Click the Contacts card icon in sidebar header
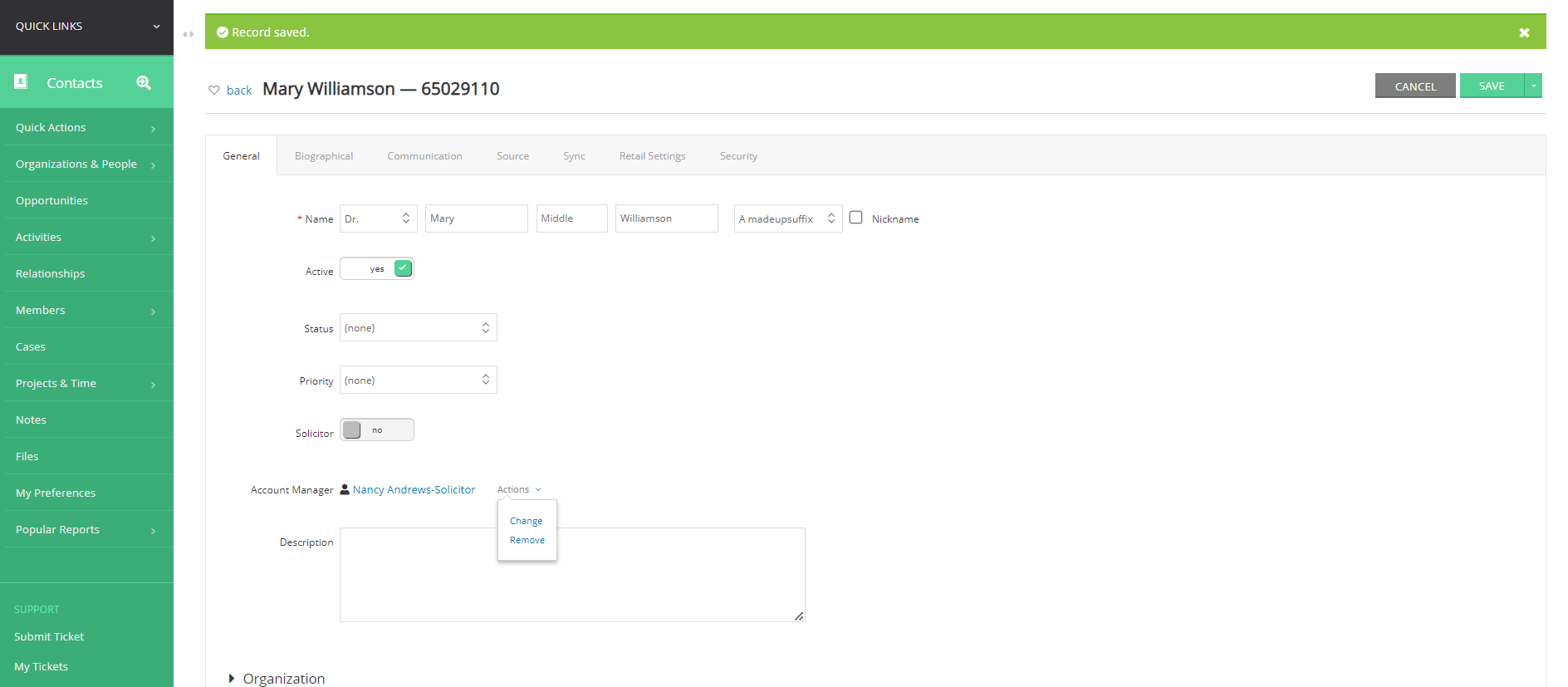 [21, 81]
